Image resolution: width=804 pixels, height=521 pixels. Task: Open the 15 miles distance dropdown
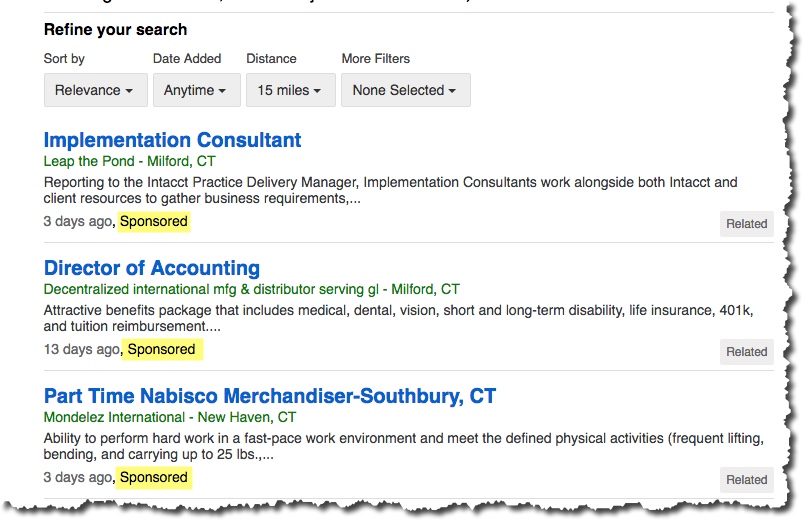tap(289, 90)
